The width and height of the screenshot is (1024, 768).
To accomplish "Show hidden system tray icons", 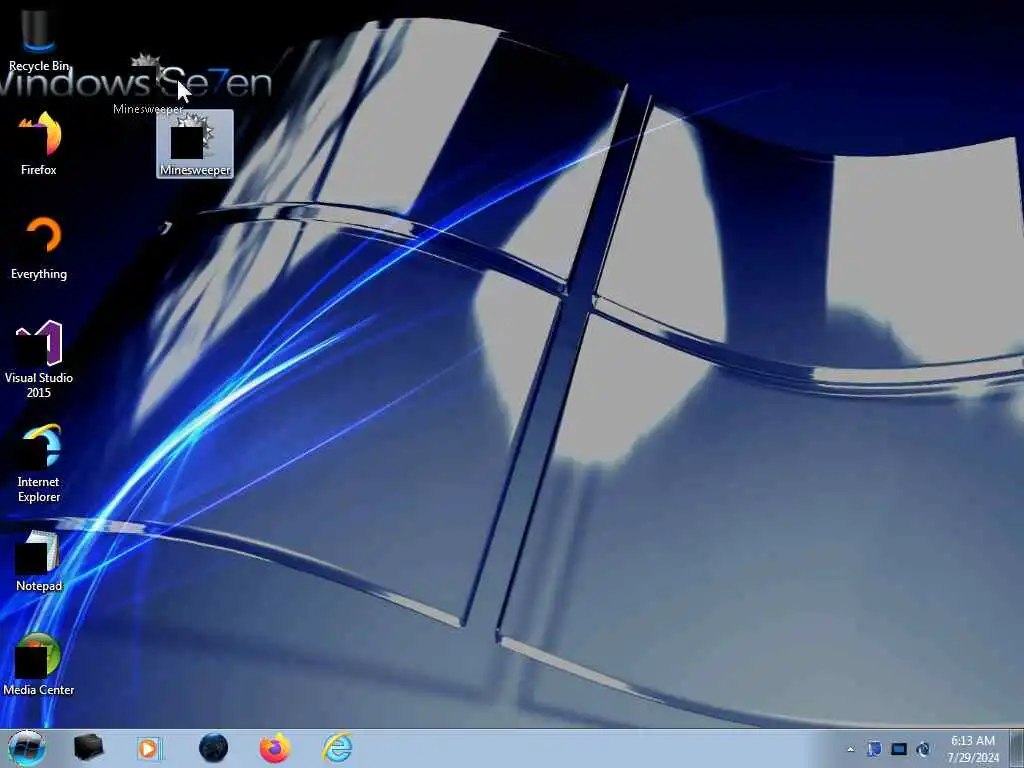I will (850, 750).
